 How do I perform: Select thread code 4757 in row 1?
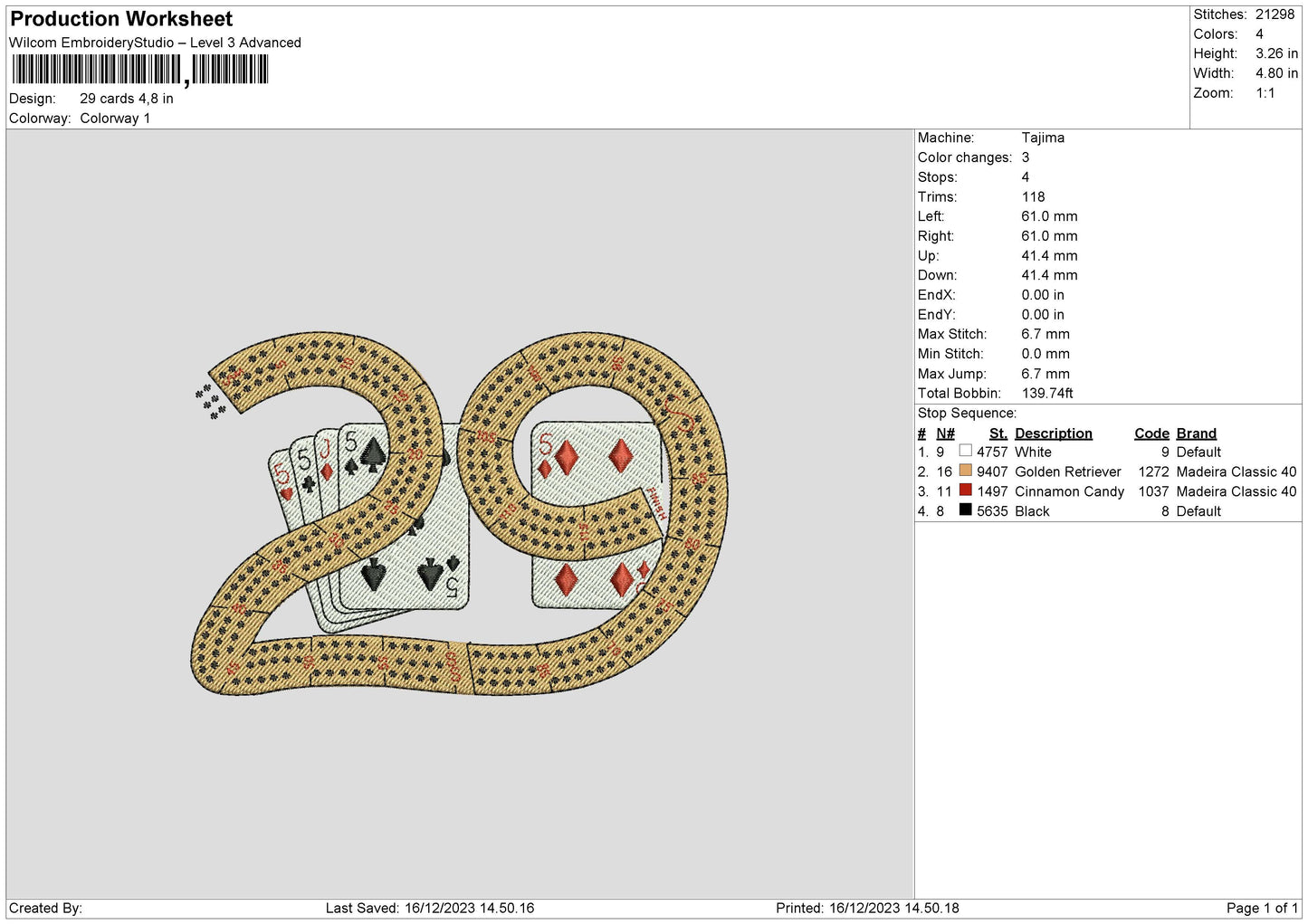point(992,452)
